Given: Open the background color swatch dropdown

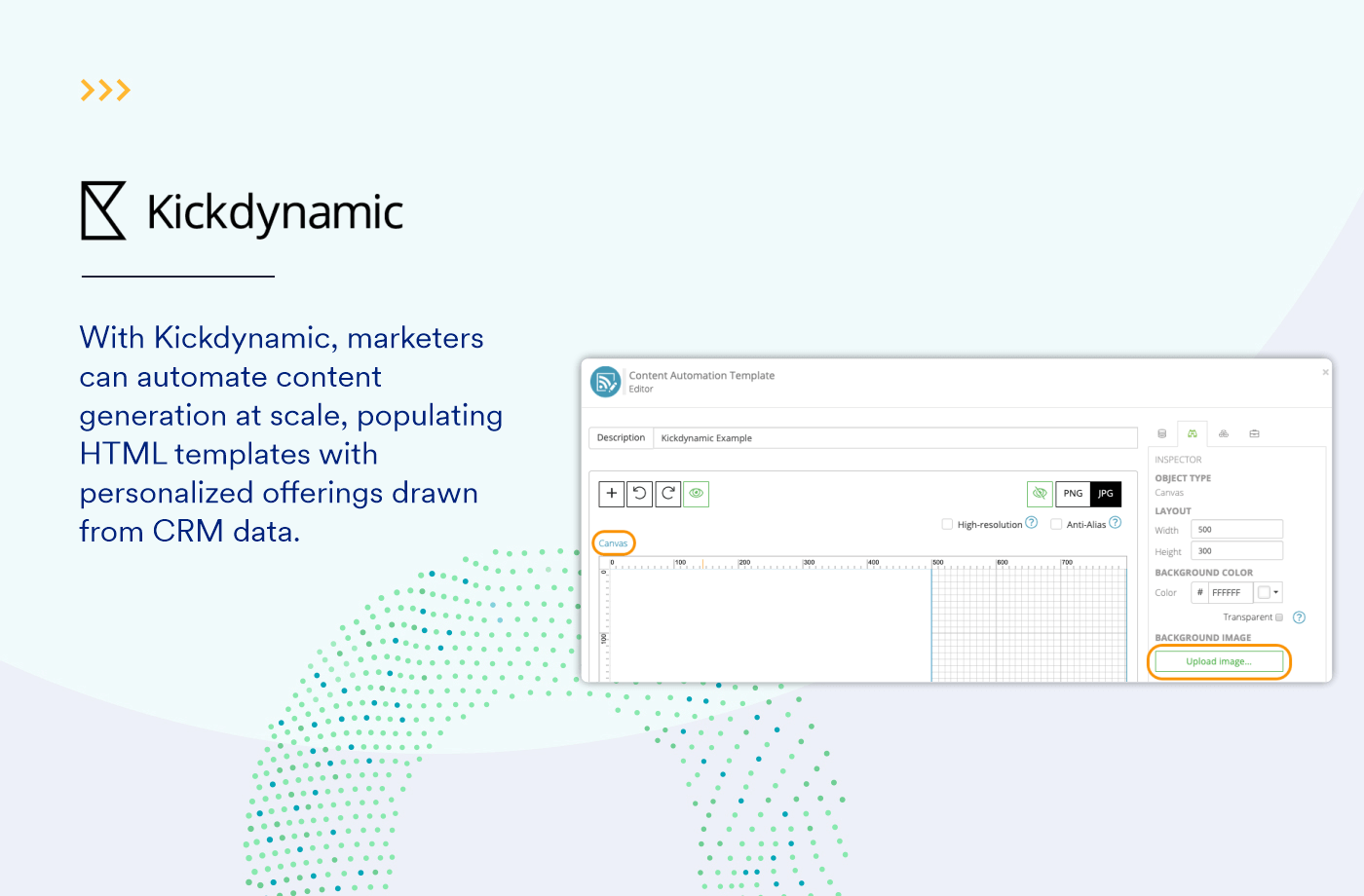Looking at the screenshot, I should click(x=1268, y=592).
